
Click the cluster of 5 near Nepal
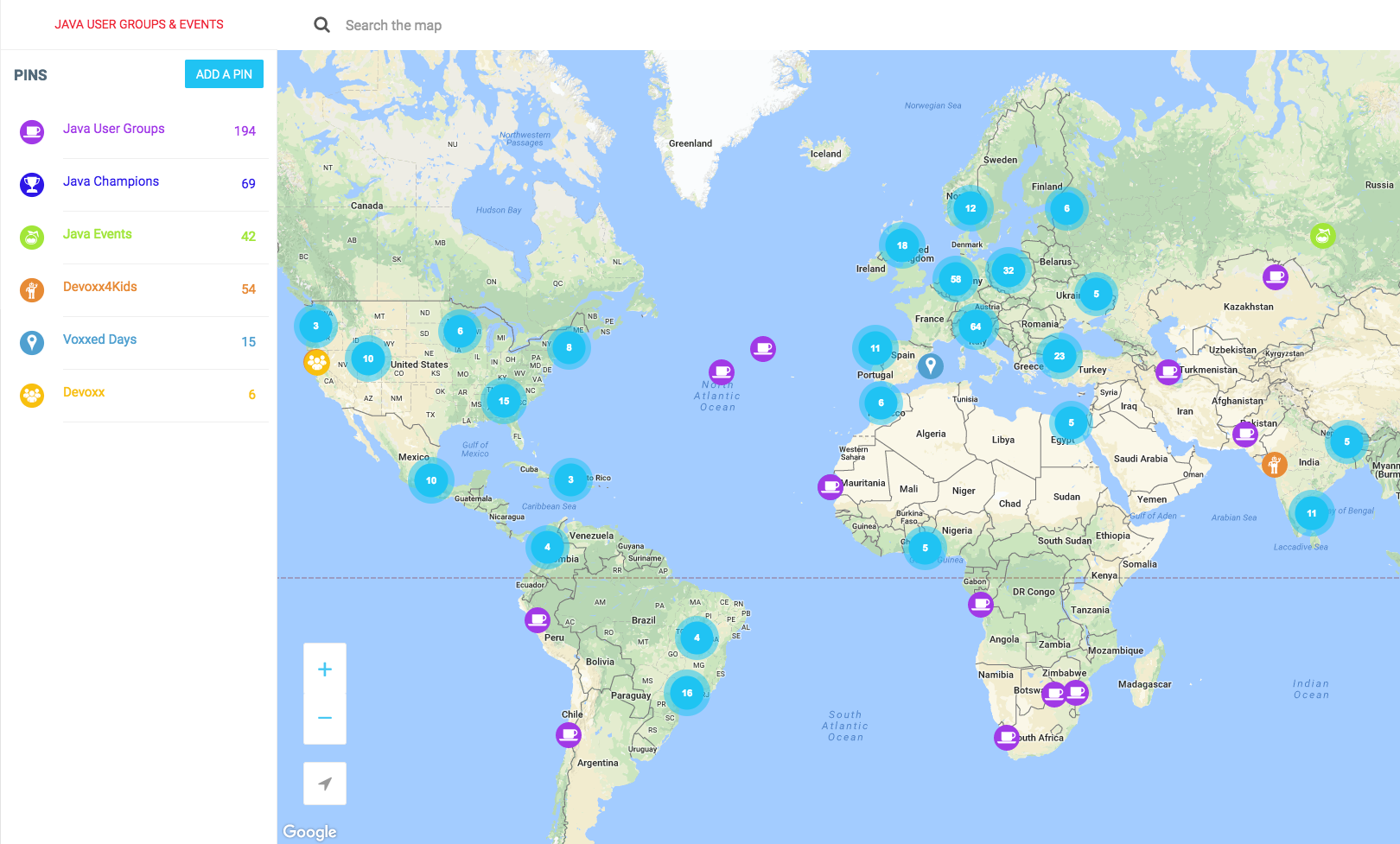tap(1346, 441)
